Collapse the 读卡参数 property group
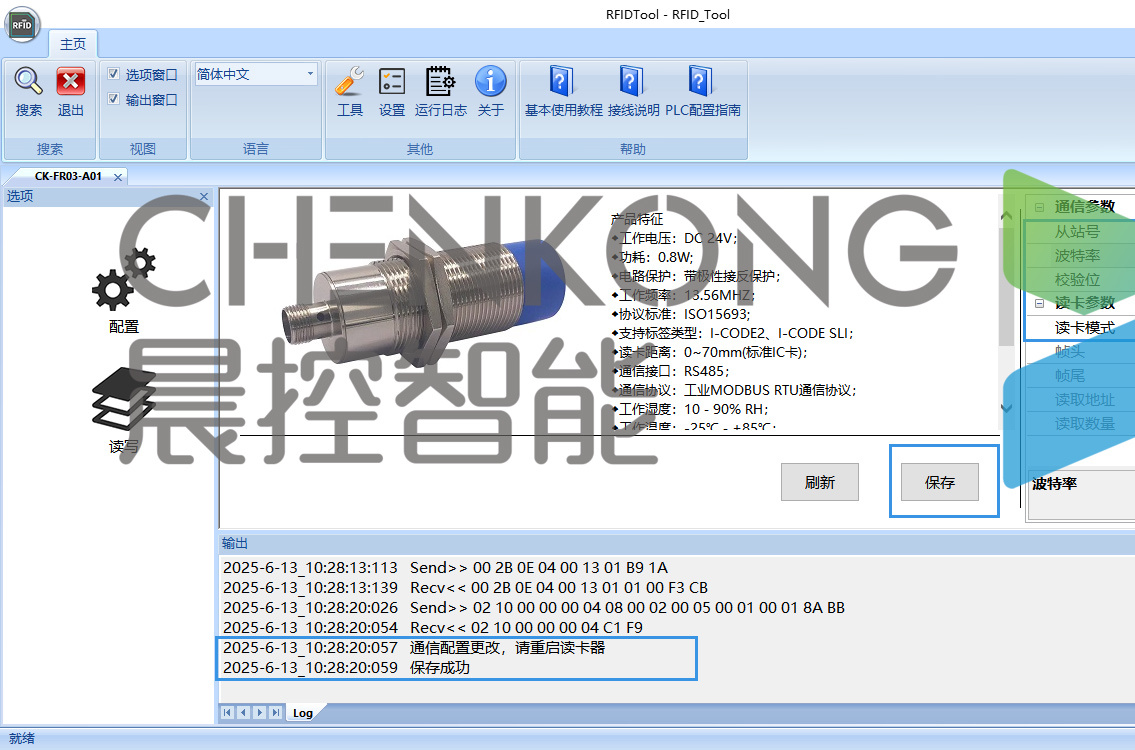The height and width of the screenshot is (750, 1135). 1039,303
